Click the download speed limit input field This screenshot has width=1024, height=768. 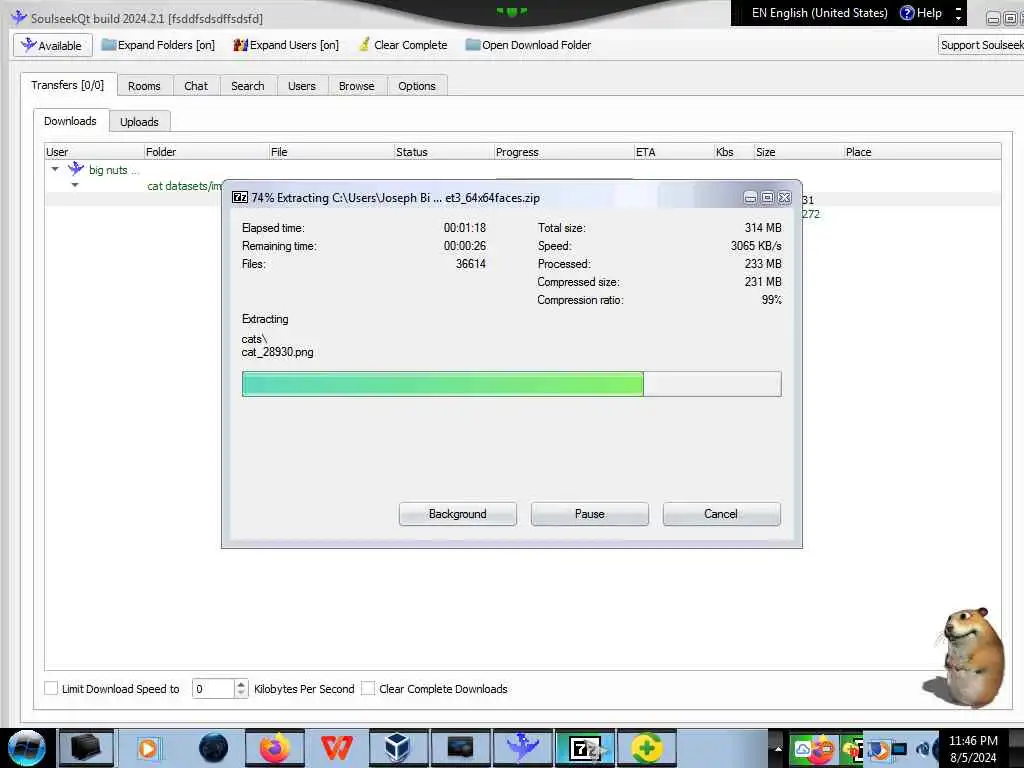tap(212, 688)
